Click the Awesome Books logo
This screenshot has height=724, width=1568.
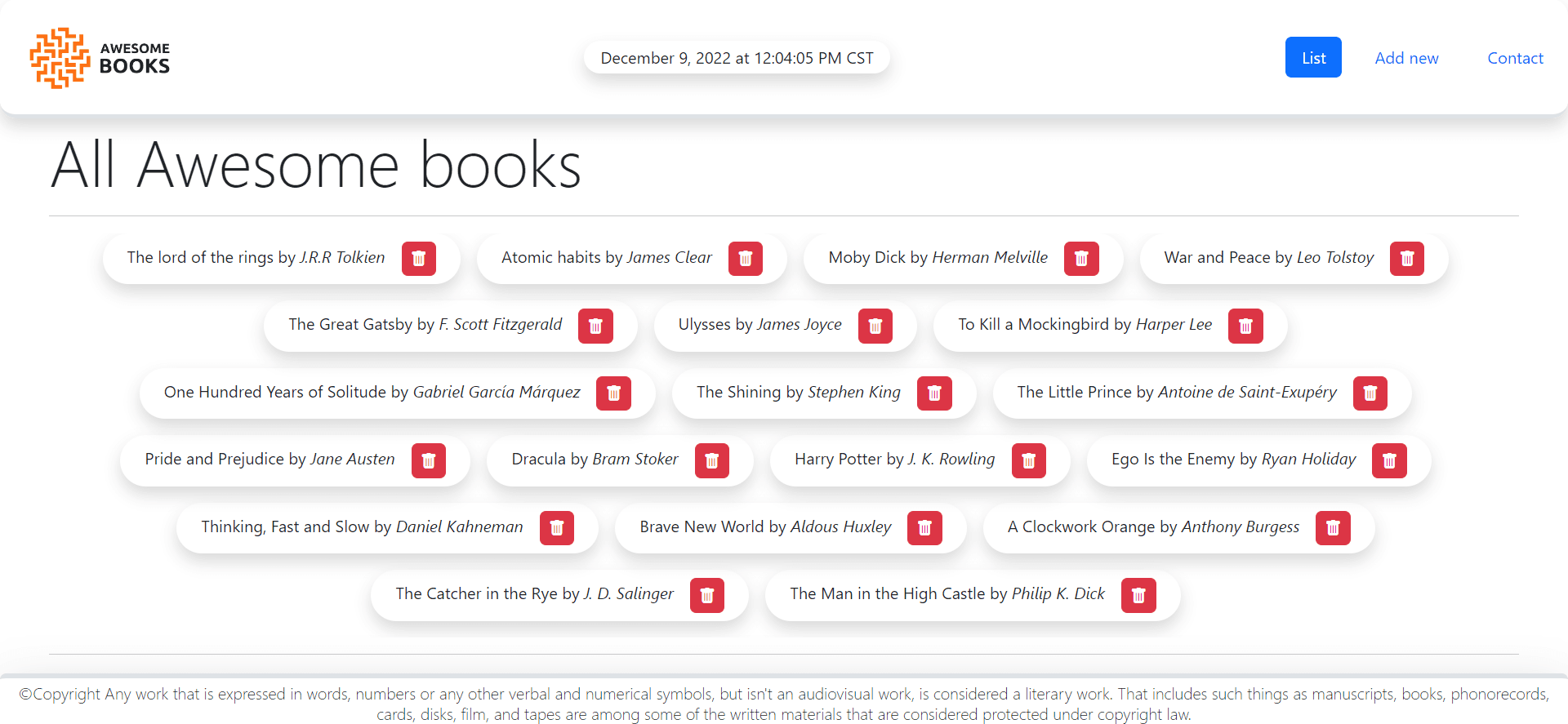click(x=100, y=58)
